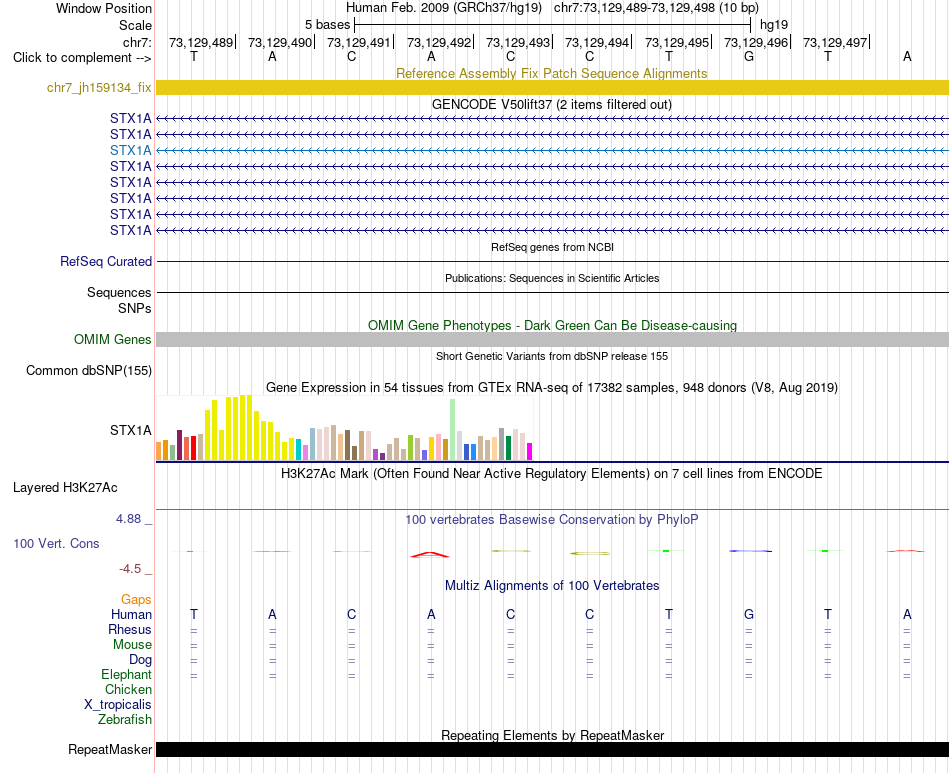This screenshot has height=773, width=950.
Task: Click the '5 bases' scale bar label
Action: pyautogui.click(x=327, y=25)
